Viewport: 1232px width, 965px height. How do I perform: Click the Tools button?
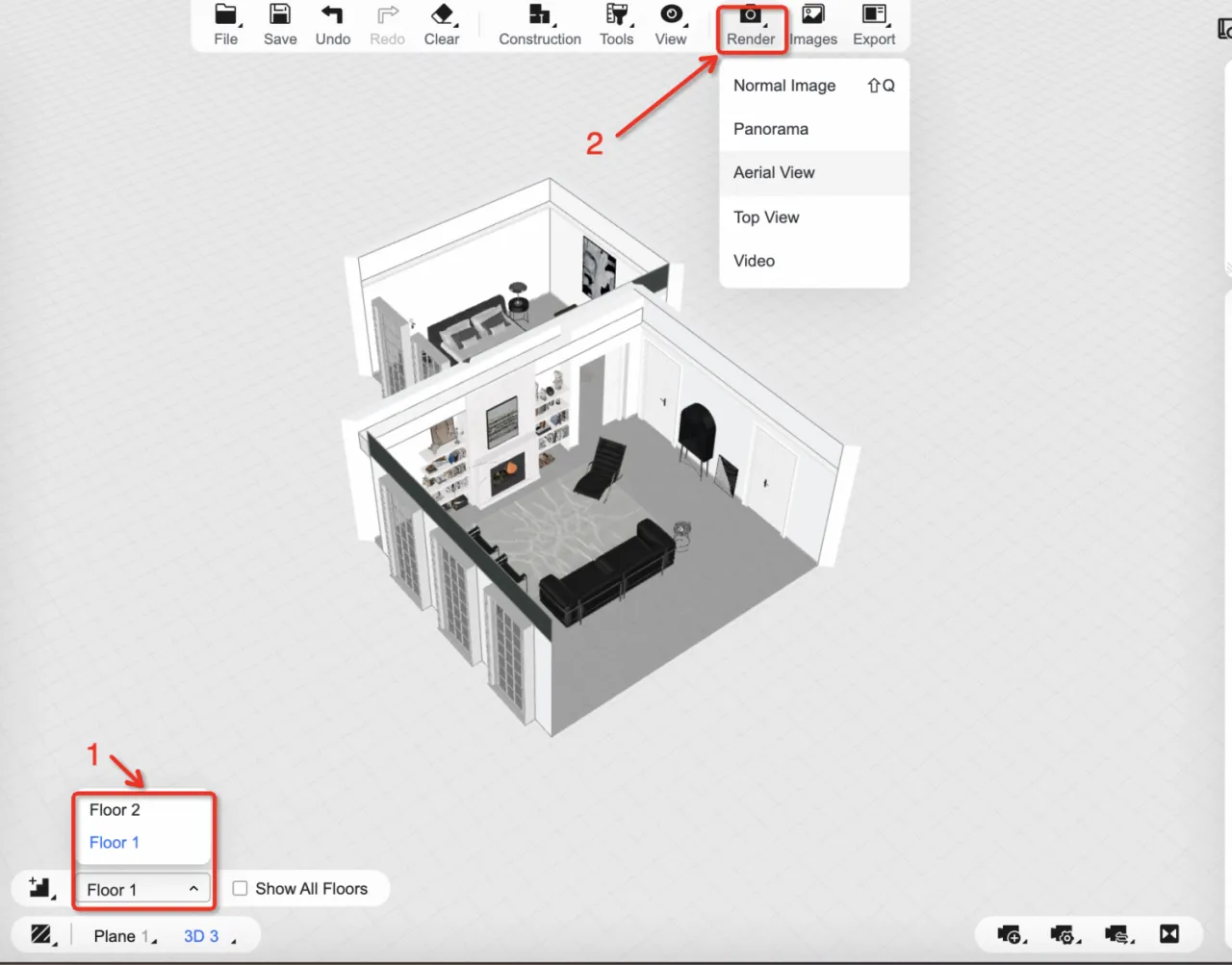pos(617,24)
